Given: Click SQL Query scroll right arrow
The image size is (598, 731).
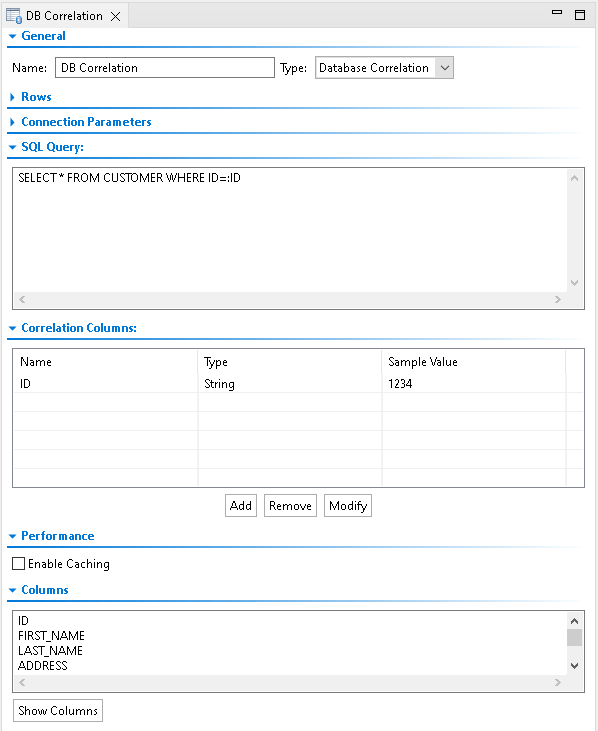Looking at the screenshot, I should coord(558,300).
